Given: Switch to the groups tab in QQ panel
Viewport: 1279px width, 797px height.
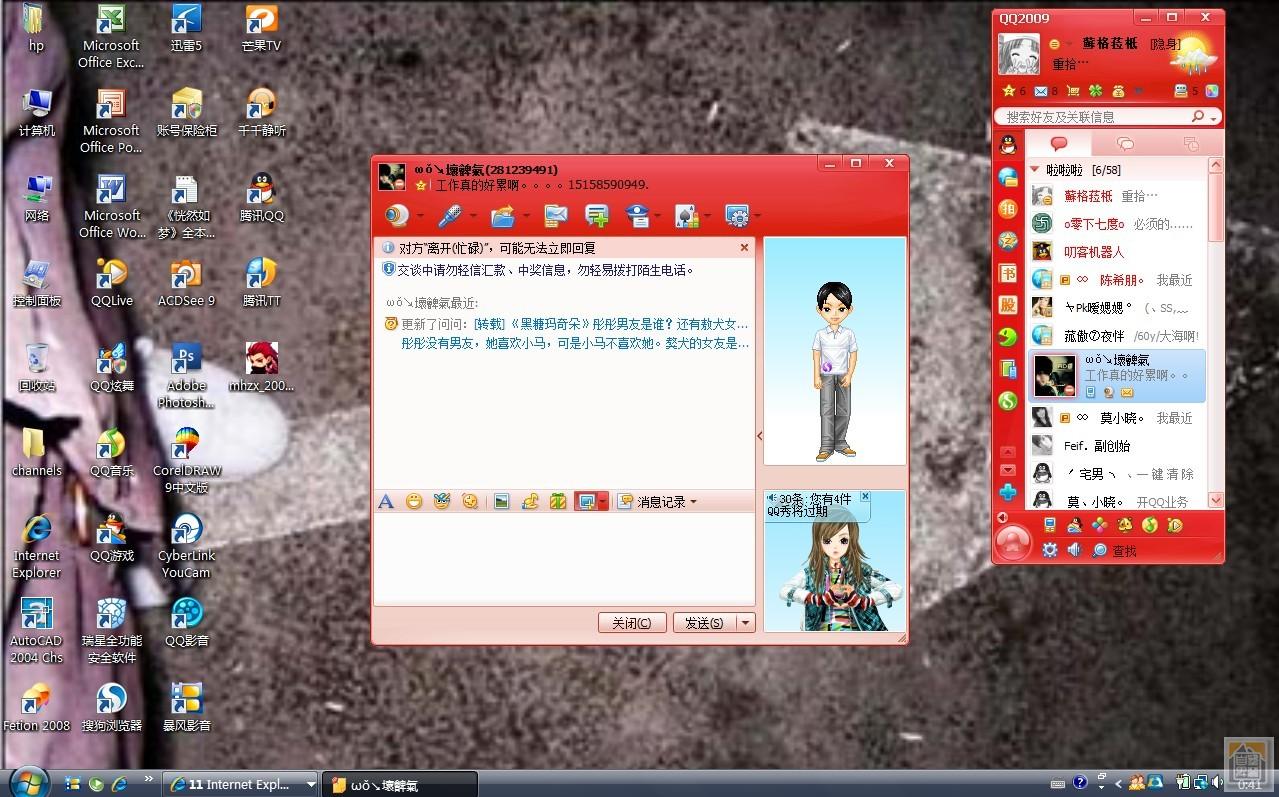Looking at the screenshot, I should coord(1125,144).
